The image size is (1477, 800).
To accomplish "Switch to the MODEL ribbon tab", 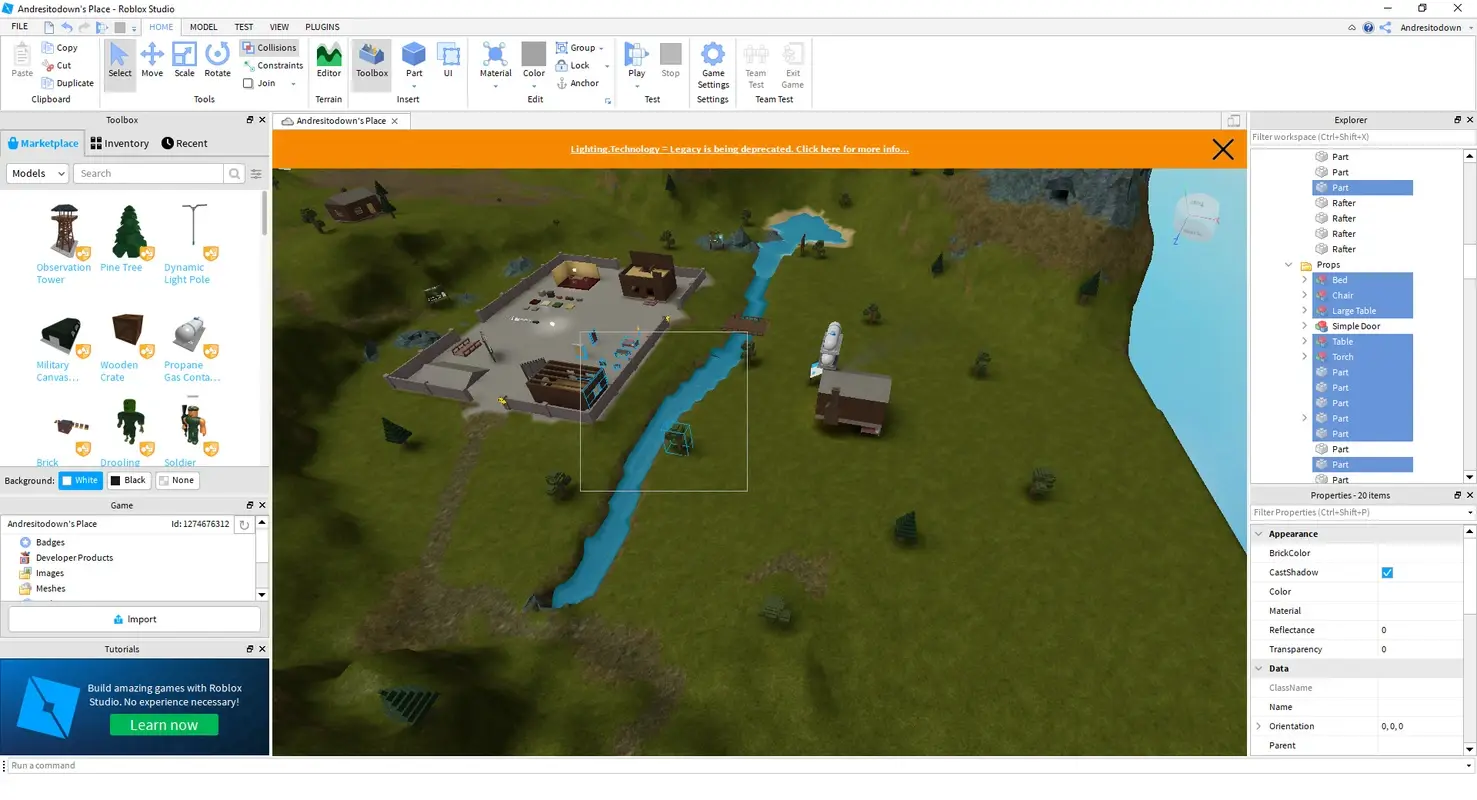I will click(203, 27).
